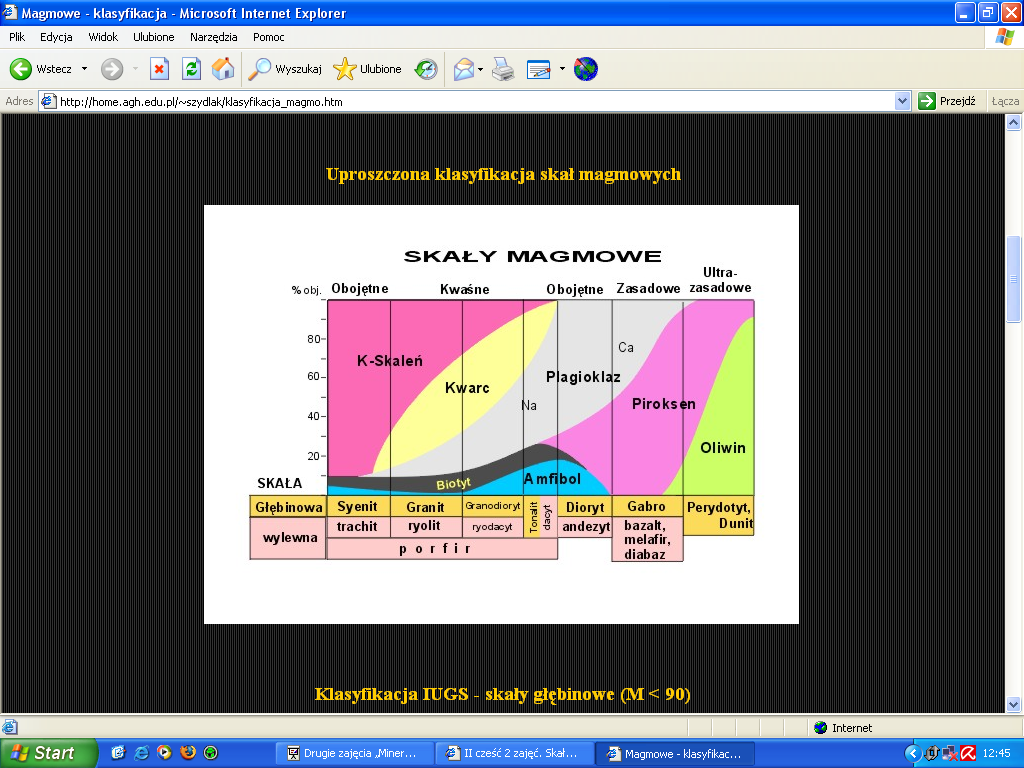Click the Wstecz back button
The width and height of the screenshot is (1024, 768).
click(x=42, y=69)
